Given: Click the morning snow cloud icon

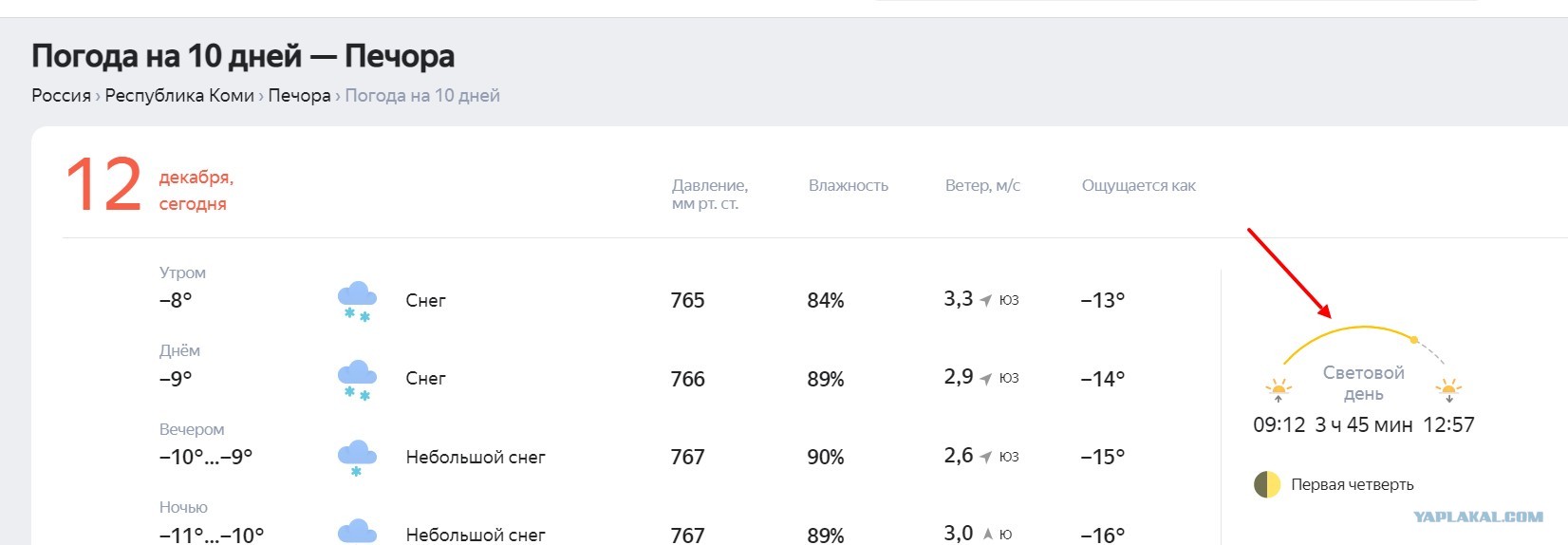Looking at the screenshot, I should [x=357, y=301].
